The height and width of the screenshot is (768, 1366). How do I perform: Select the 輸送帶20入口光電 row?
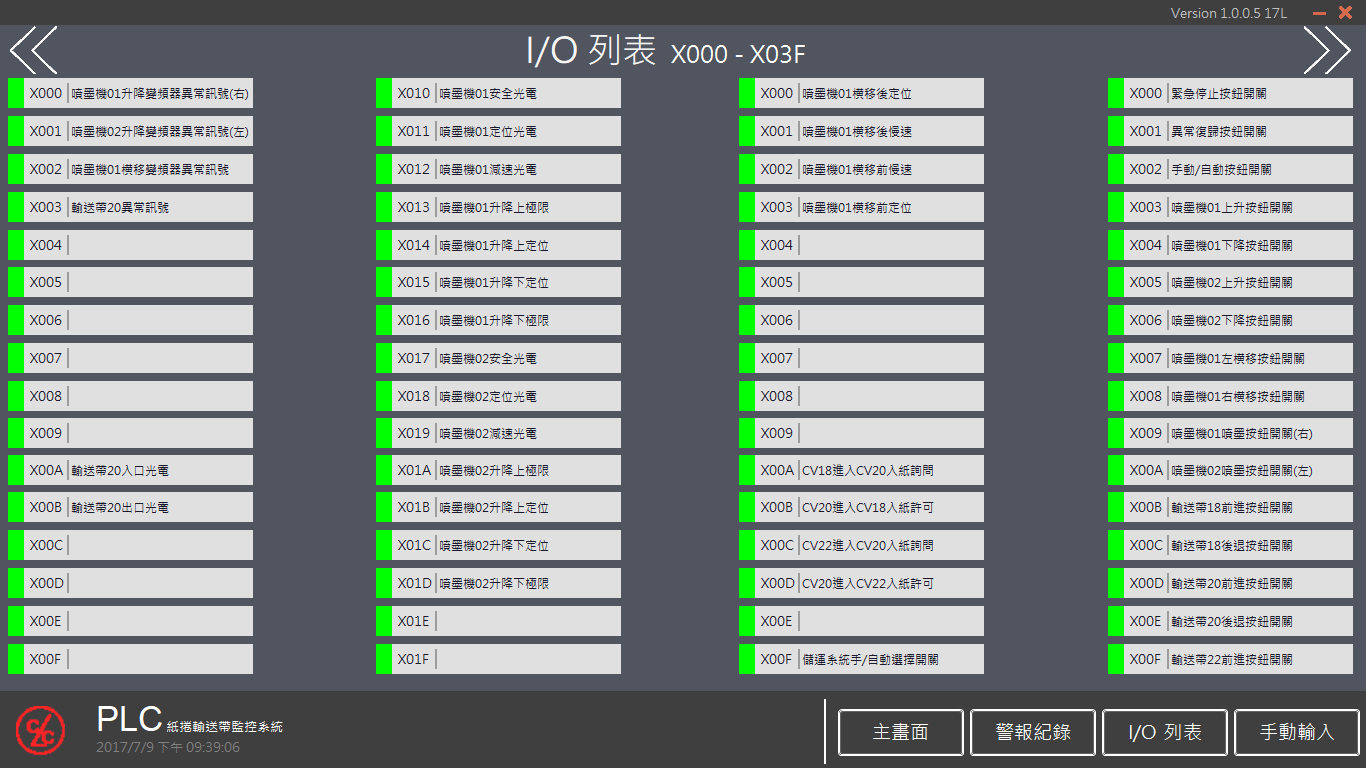click(137, 470)
